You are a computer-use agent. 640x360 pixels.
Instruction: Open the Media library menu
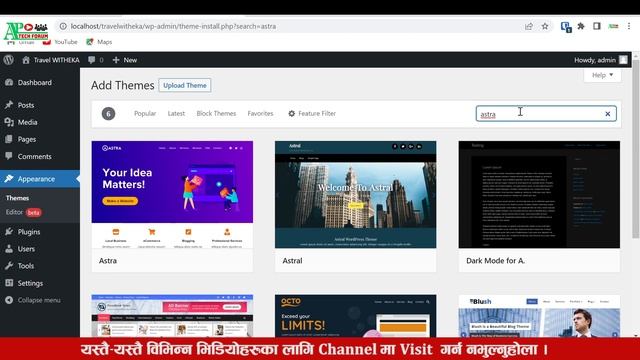pos(40,122)
